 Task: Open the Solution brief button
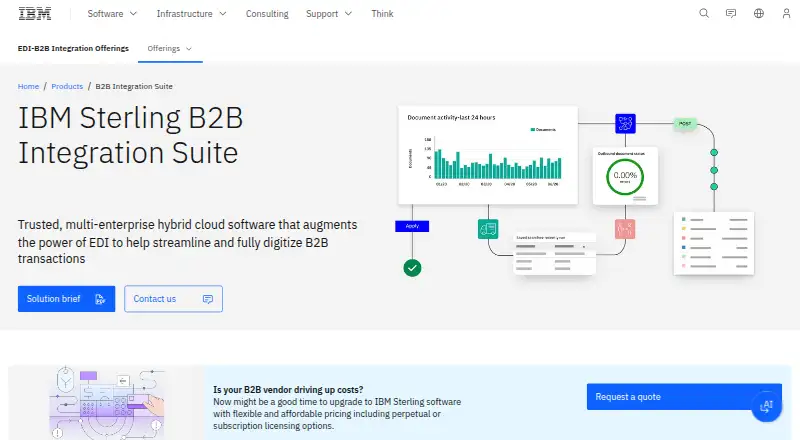click(66, 299)
